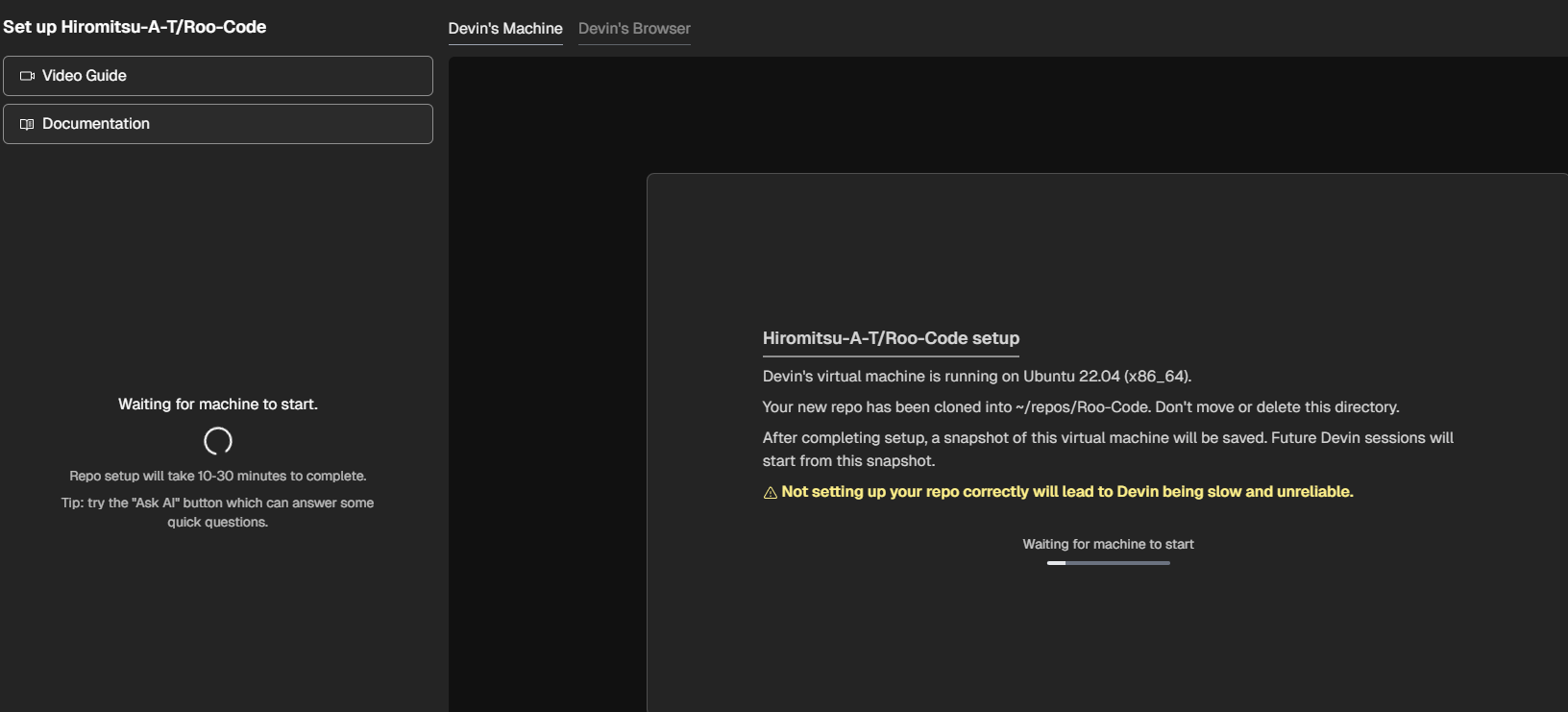Click the '~/repos/Roo-Code' cloned repo line

pyautogui.click(x=1081, y=406)
